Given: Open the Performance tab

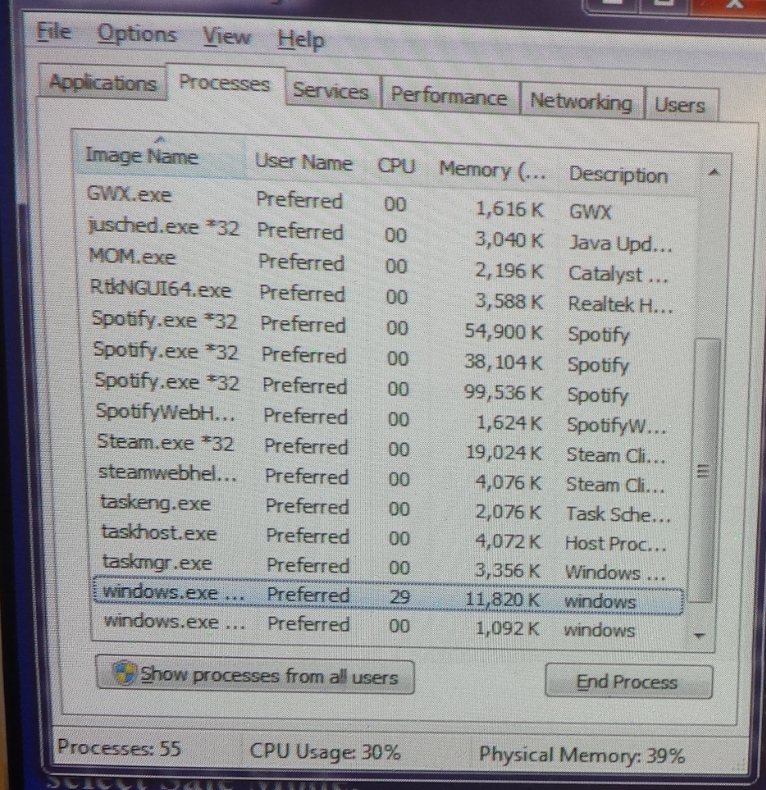Looking at the screenshot, I should (450, 96).
